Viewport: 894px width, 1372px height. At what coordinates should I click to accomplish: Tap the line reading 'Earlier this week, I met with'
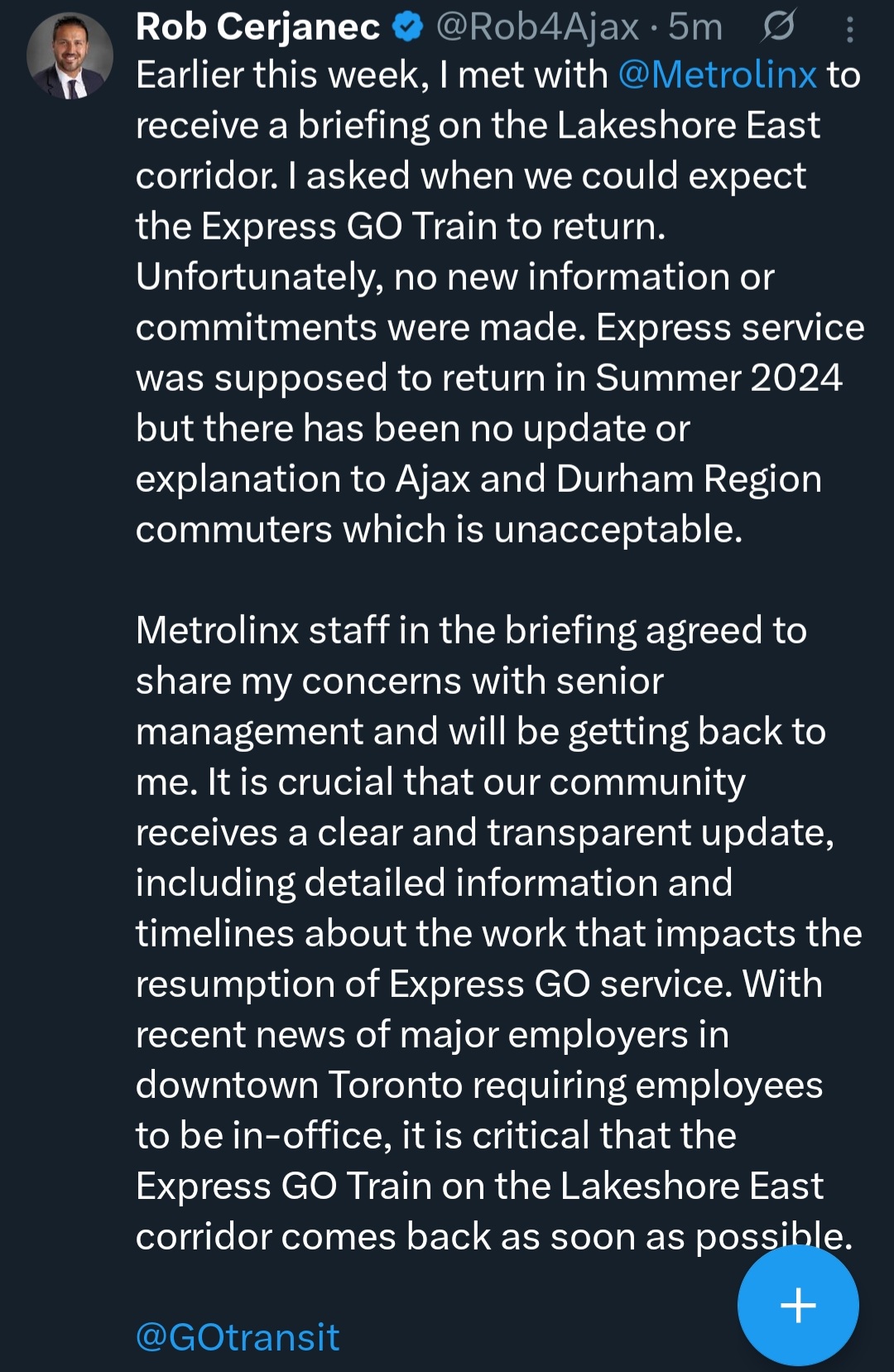(372, 75)
